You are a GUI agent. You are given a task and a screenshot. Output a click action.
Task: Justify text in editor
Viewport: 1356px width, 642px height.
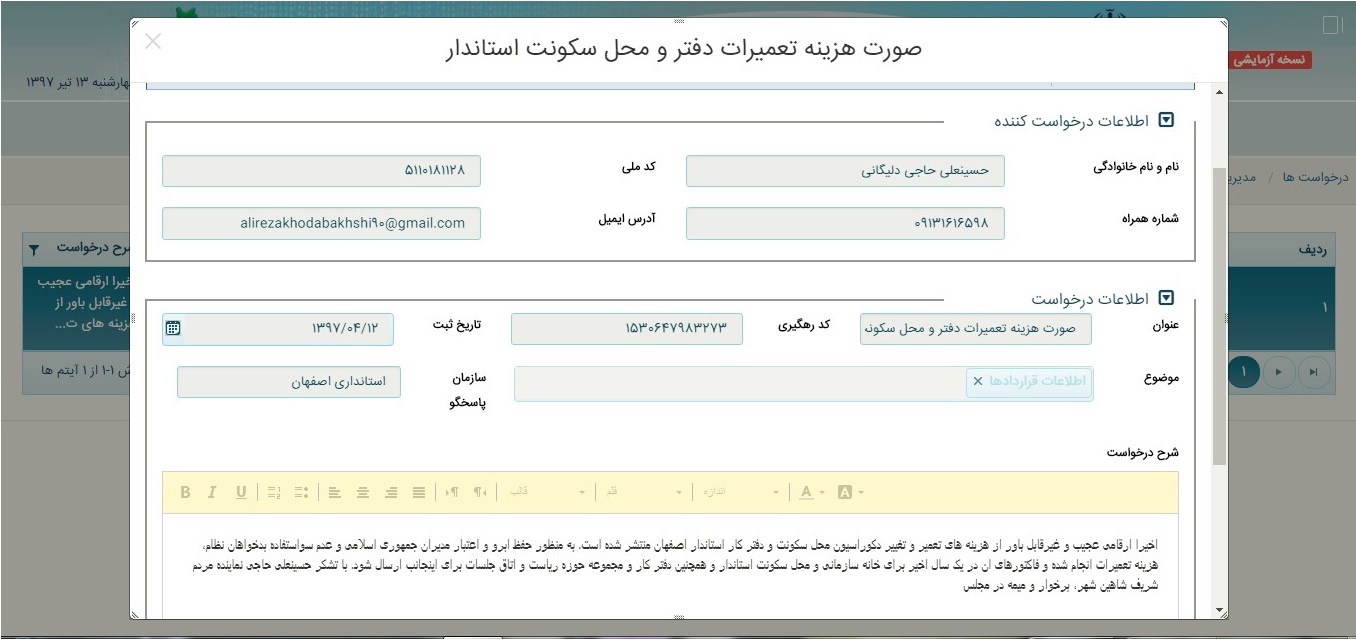coord(419,492)
